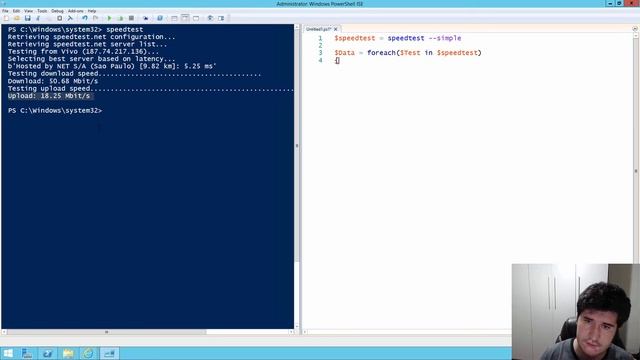Click the console horizontal scrollbar thumb
The width and height of the screenshot is (640, 360).
(x=107, y=332)
